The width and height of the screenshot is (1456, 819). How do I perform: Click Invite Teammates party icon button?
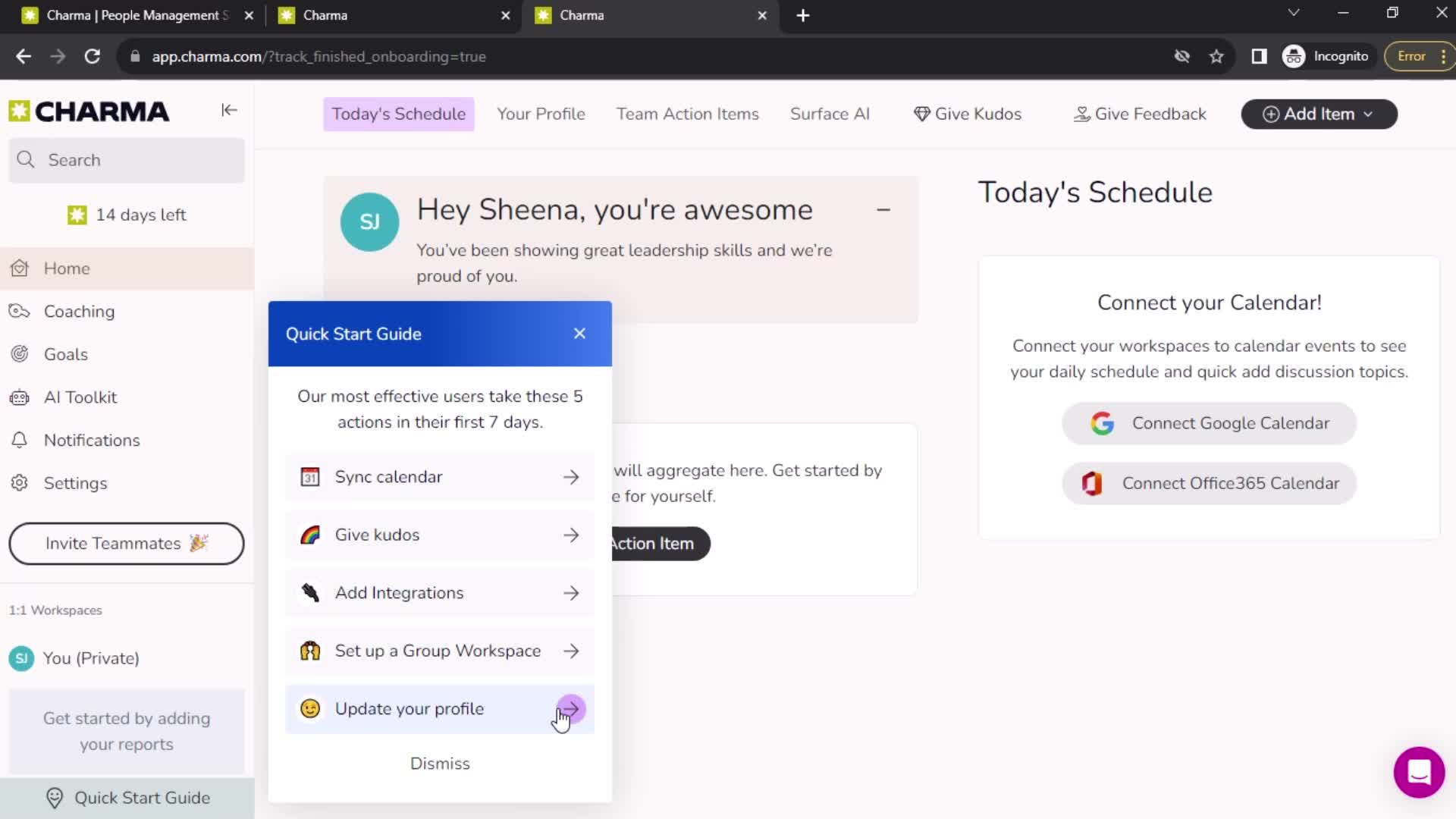(x=126, y=543)
